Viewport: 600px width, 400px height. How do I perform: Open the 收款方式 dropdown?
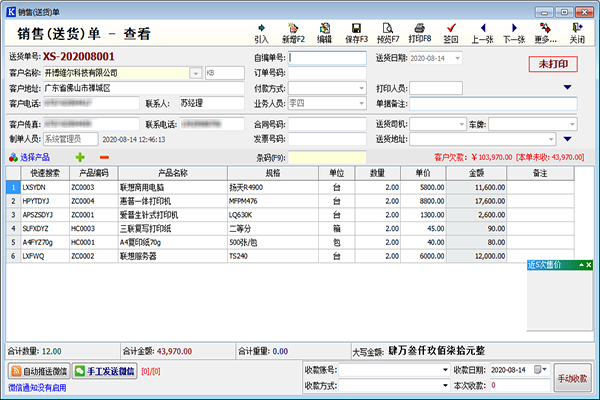click(x=445, y=385)
